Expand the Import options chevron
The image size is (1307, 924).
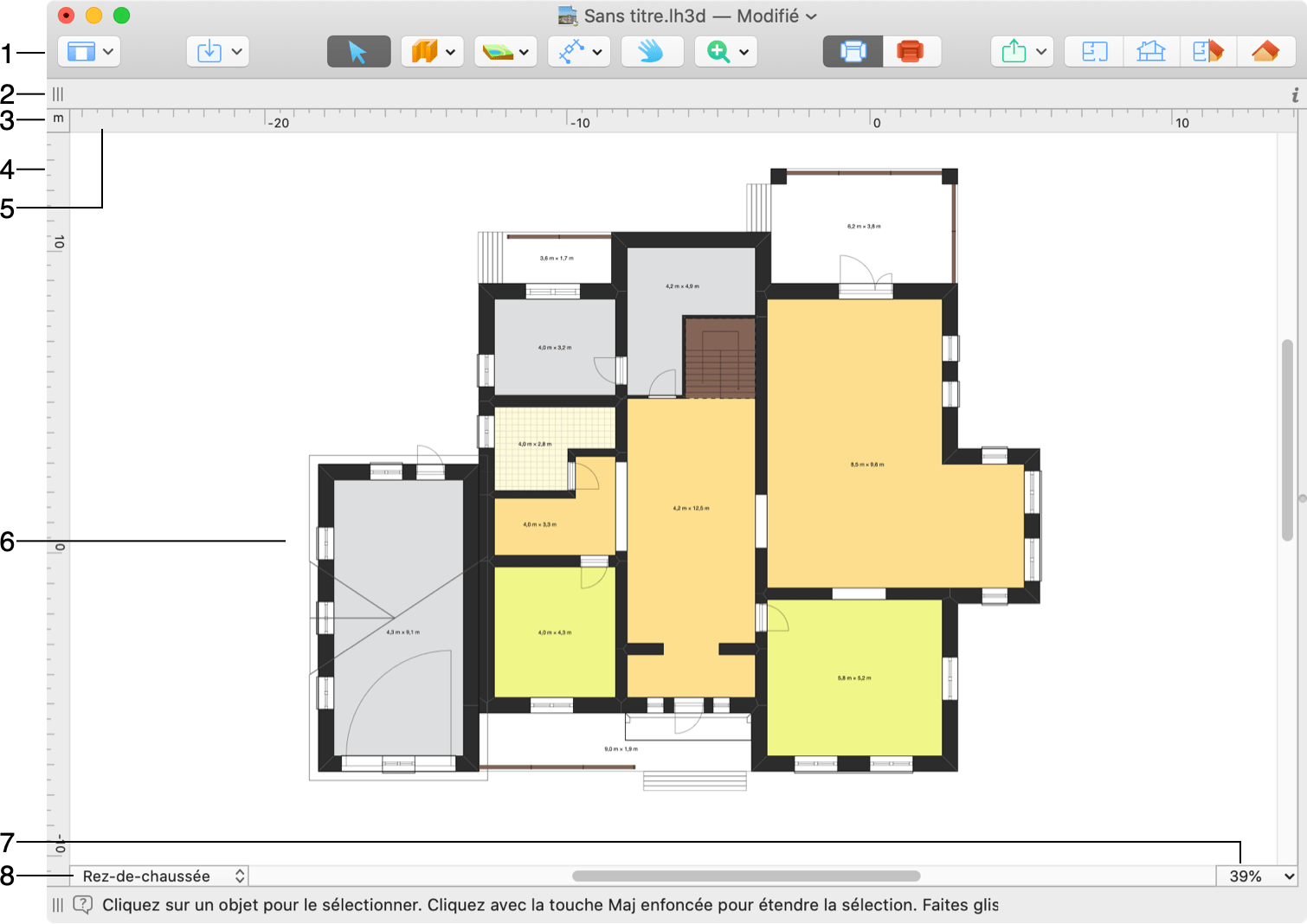[236, 52]
